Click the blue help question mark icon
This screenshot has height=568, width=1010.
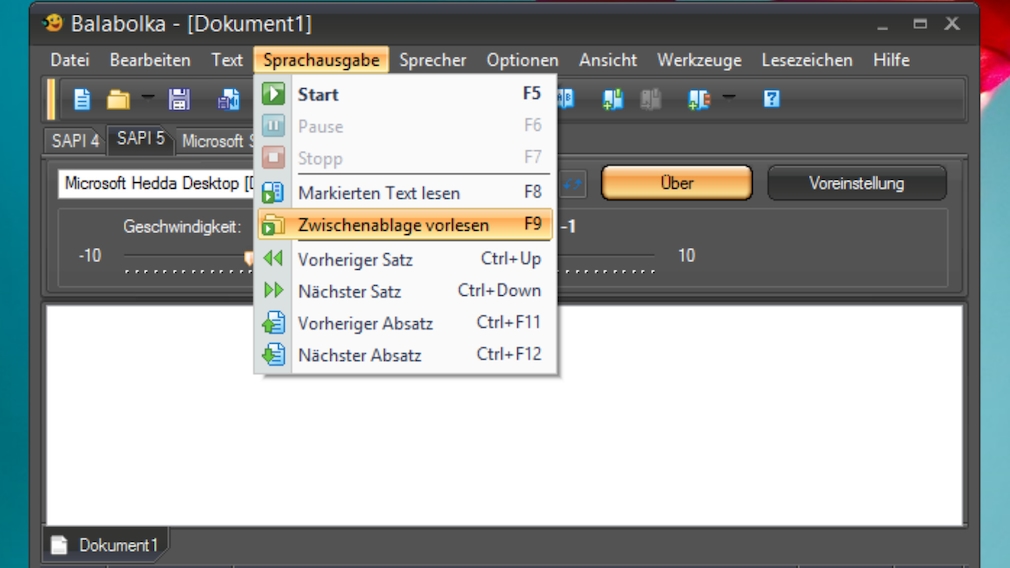(x=771, y=99)
